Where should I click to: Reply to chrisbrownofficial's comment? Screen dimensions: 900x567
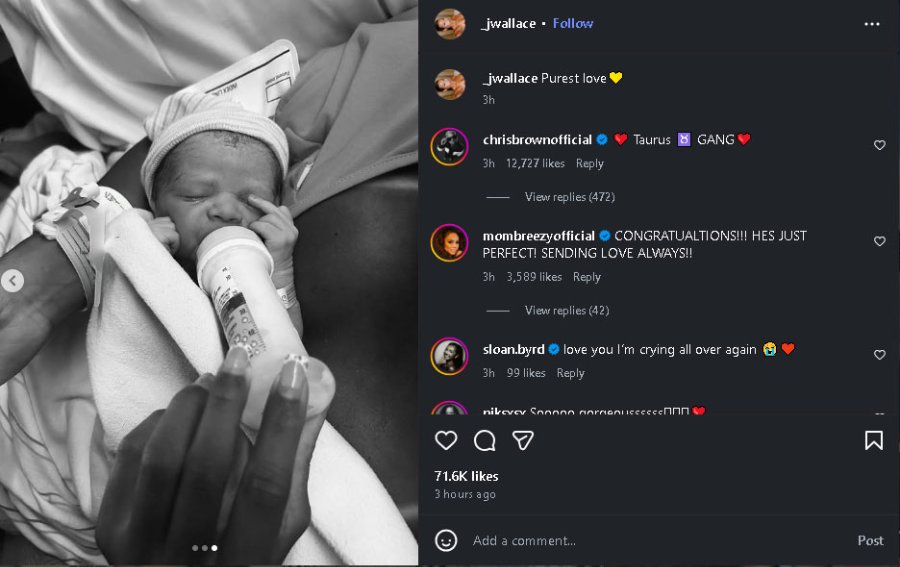pyautogui.click(x=590, y=163)
